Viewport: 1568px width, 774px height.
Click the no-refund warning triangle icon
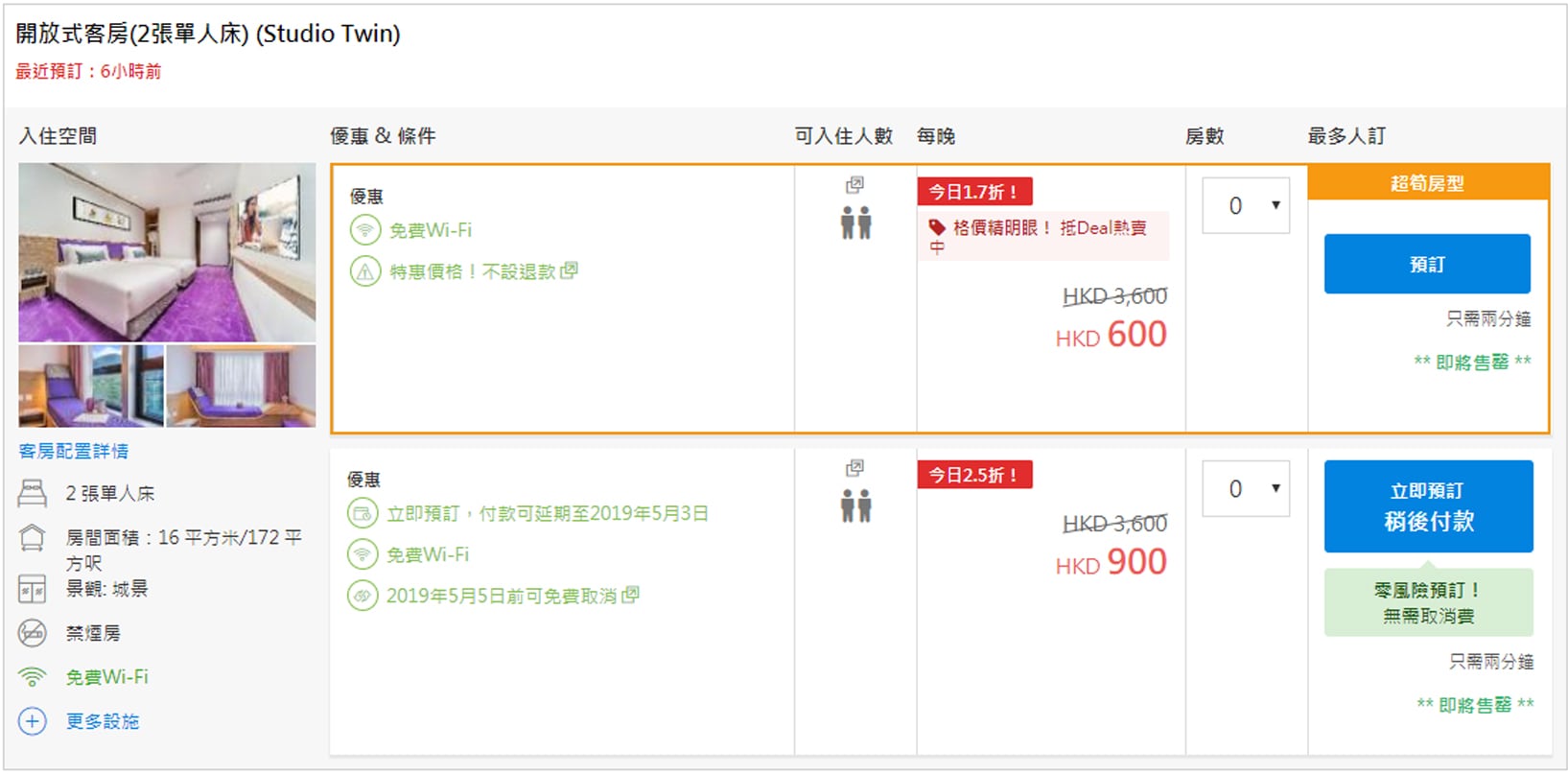364,272
